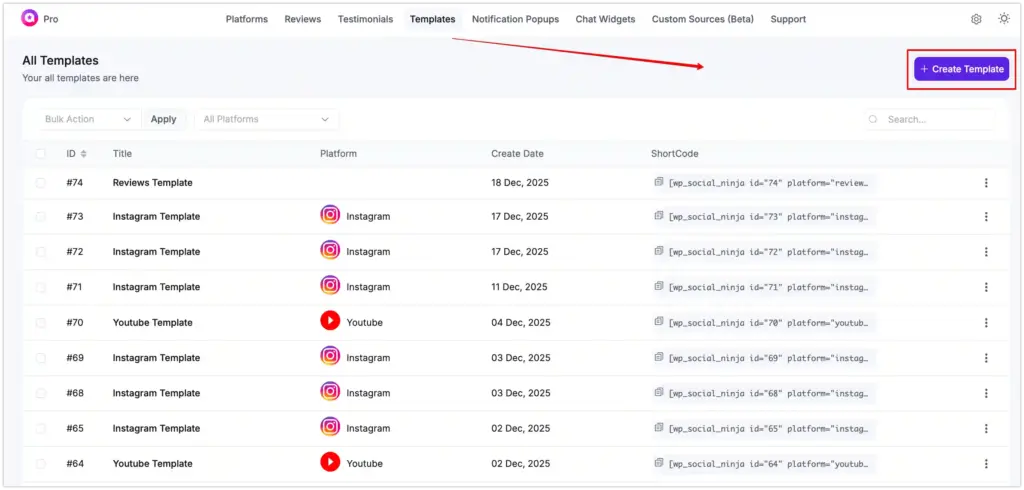Image resolution: width=1024 pixels, height=490 pixels.
Task: Switch to Notification Popups tab
Action: (515, 19)
